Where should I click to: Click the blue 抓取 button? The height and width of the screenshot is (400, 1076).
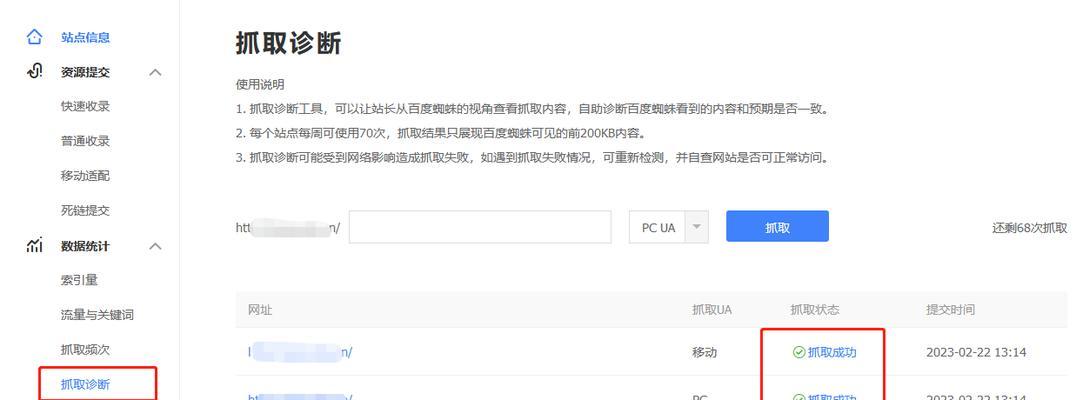click(x=777, y=226)
